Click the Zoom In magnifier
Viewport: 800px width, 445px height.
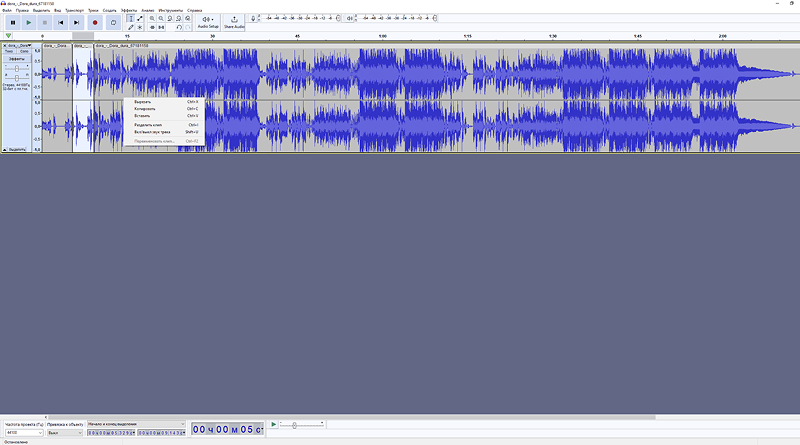pyautogui.click(x=152, y=18)
